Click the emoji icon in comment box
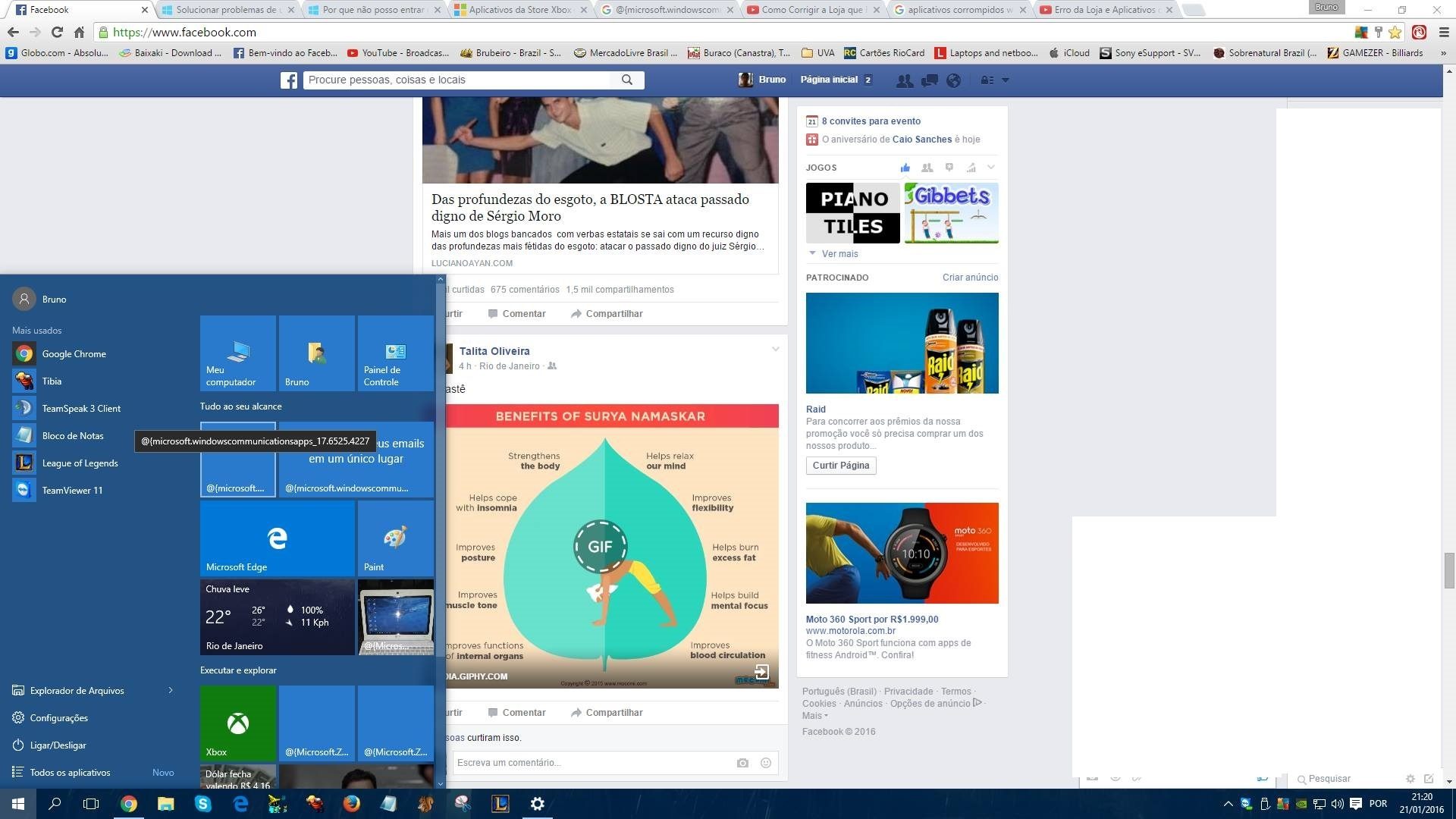The image size is (1456, 819). (766, 763)
